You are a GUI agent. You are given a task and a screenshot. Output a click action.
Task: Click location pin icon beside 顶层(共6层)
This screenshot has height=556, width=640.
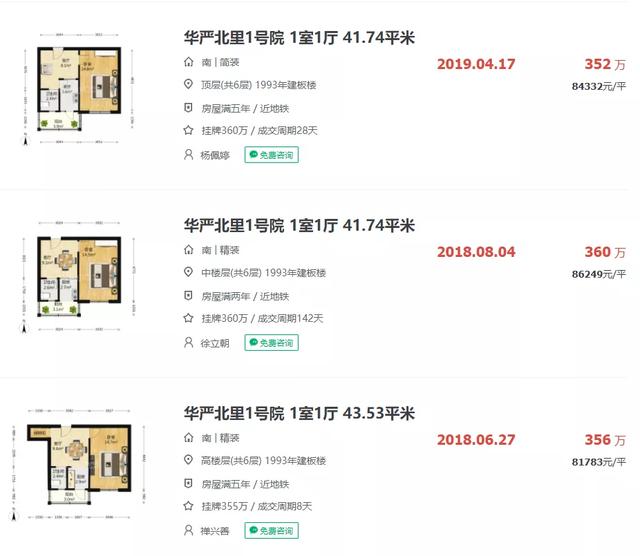[x=188, y=85]
